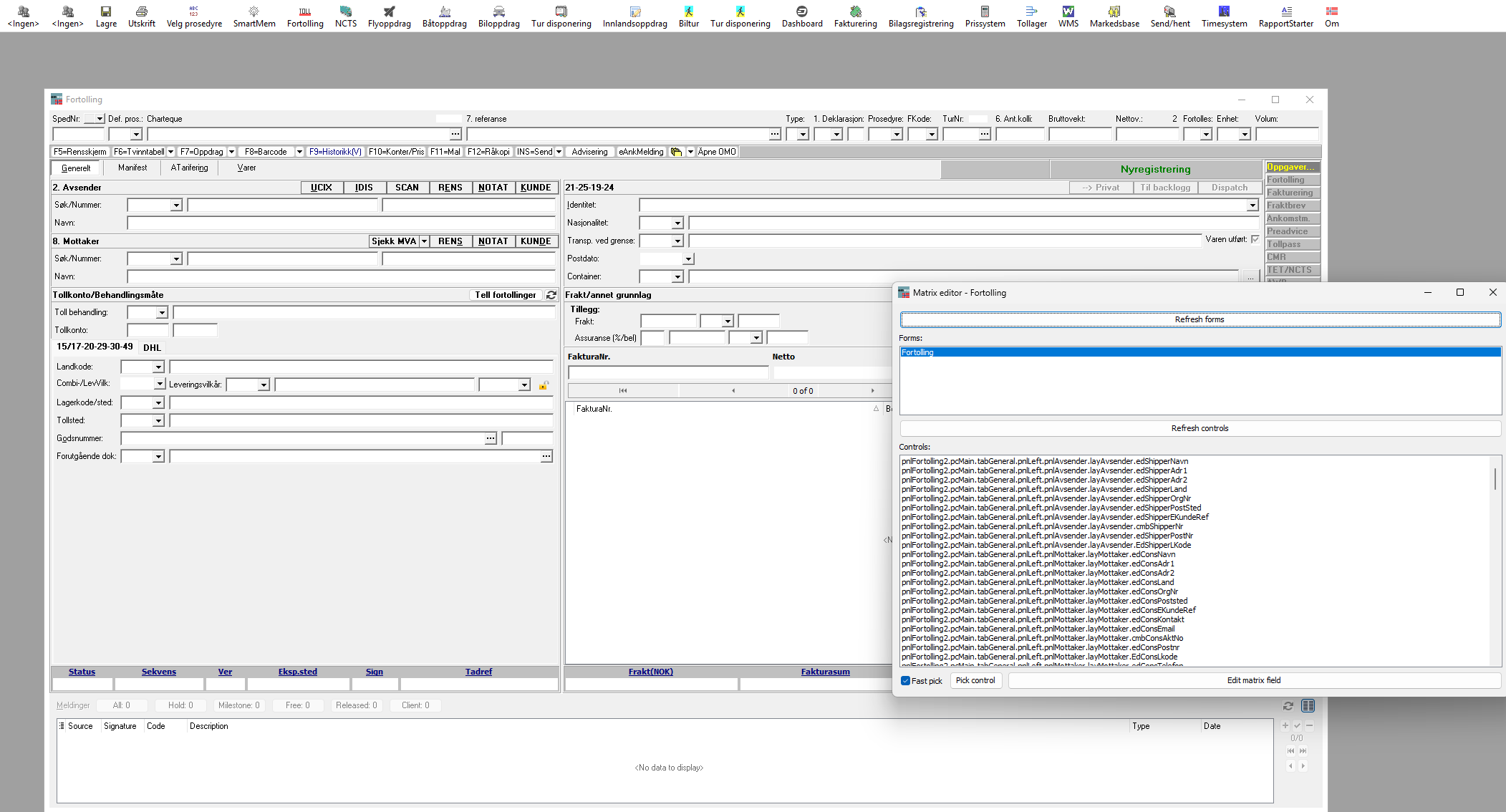Image resolution: width=1506 pixels, height=812 pixels.
Task: Open the Varer tab
Action: (246, 168)
